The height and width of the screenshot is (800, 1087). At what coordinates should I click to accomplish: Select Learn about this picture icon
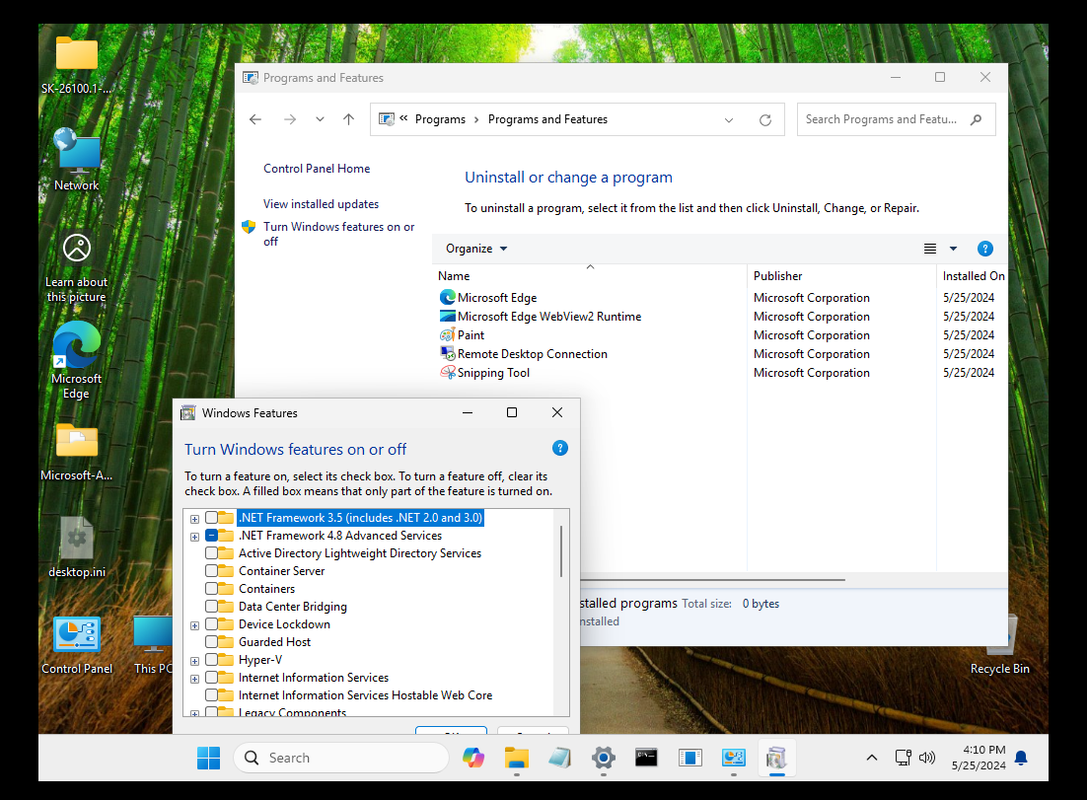tap(76, 268)
